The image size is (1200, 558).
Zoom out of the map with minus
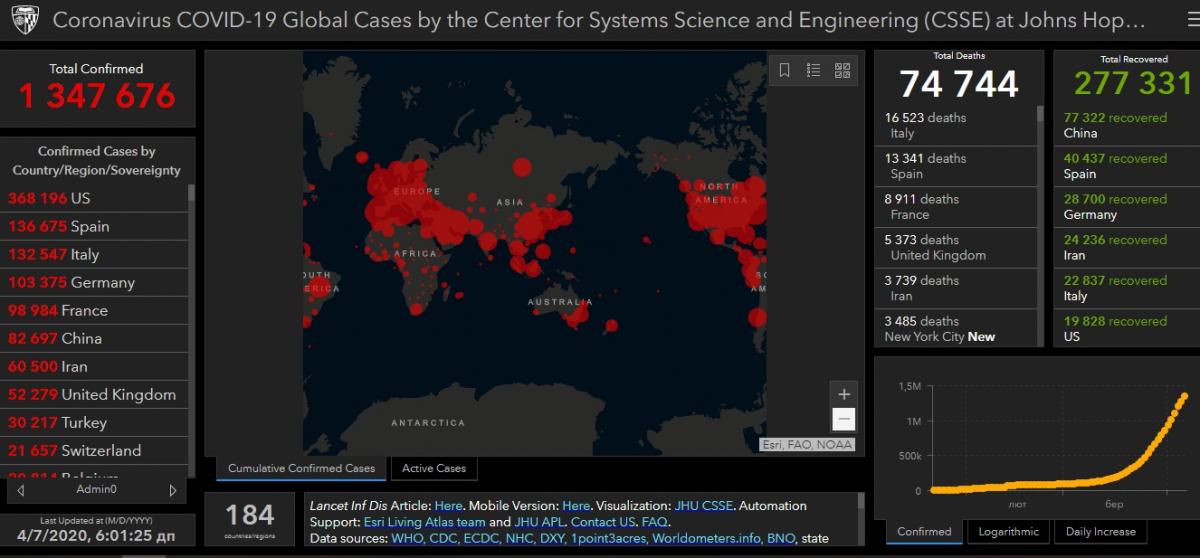[x=843, y=419]
